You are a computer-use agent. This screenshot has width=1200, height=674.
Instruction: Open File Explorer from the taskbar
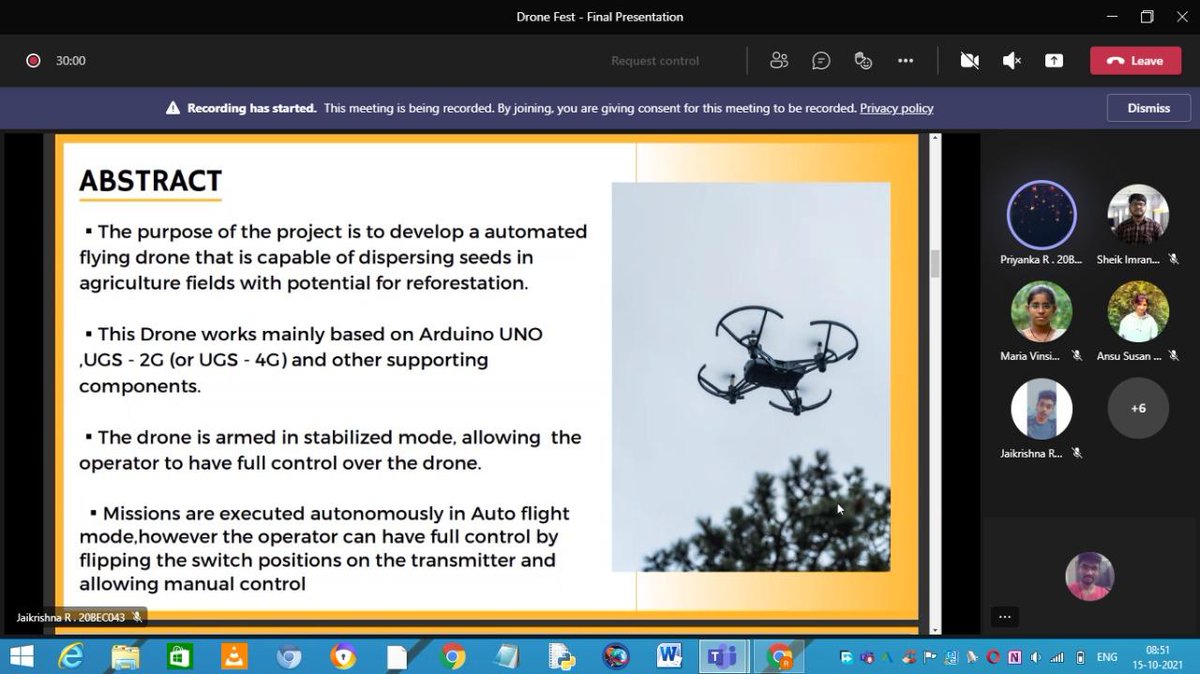pos(126,657)
